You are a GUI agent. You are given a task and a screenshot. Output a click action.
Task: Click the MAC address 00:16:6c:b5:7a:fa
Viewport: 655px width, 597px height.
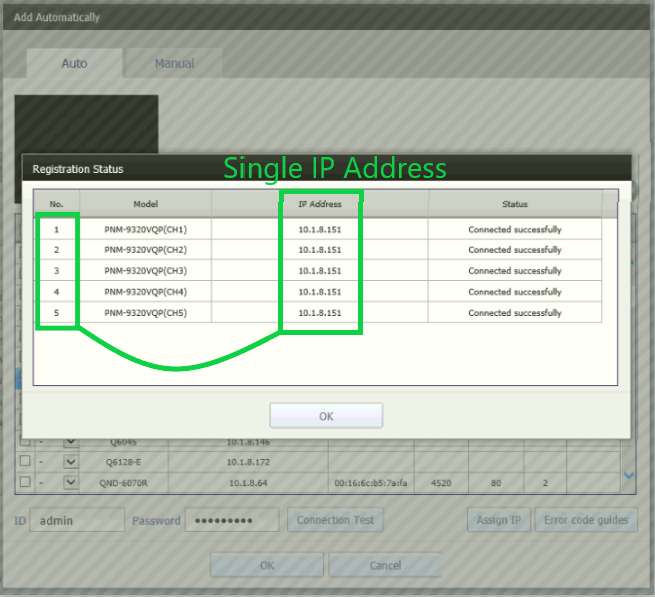371,483
